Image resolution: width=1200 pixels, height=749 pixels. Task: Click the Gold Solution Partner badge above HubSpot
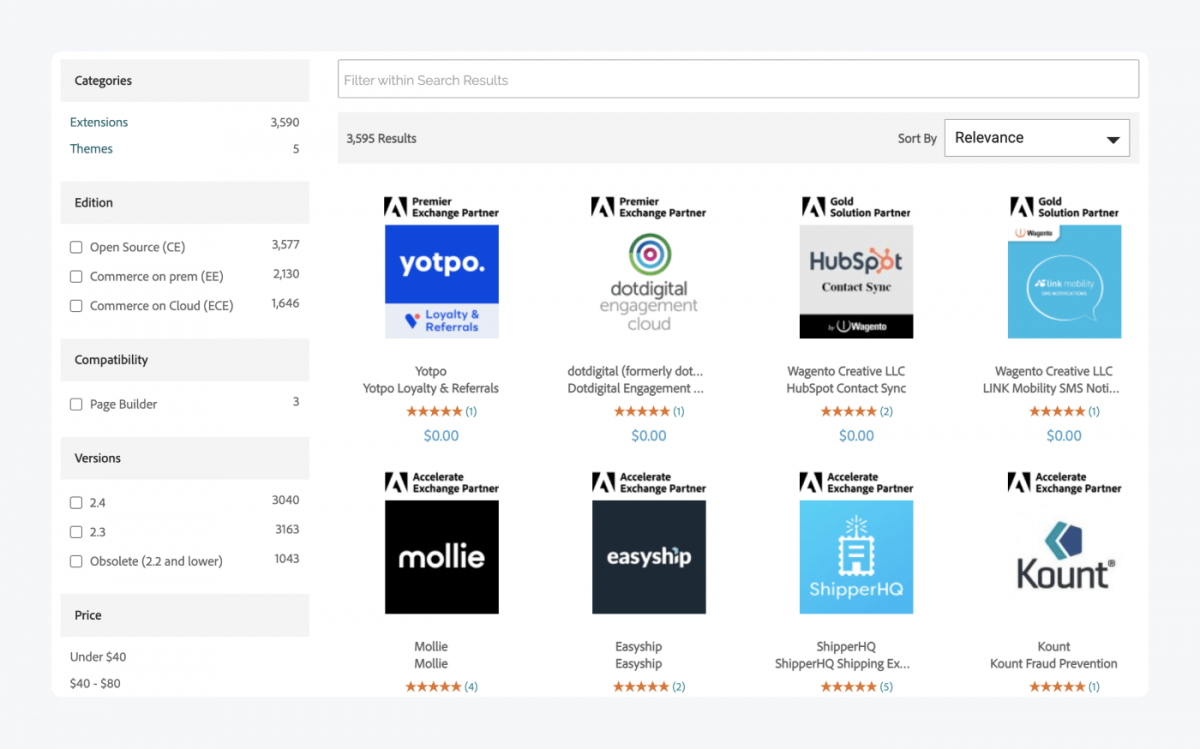point(856,207)
